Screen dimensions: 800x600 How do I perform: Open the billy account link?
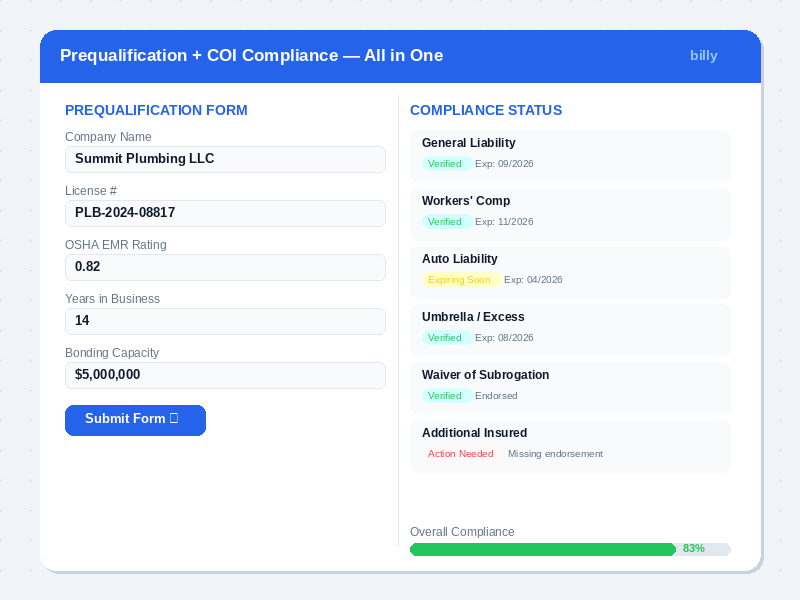(x=704, y=56)
